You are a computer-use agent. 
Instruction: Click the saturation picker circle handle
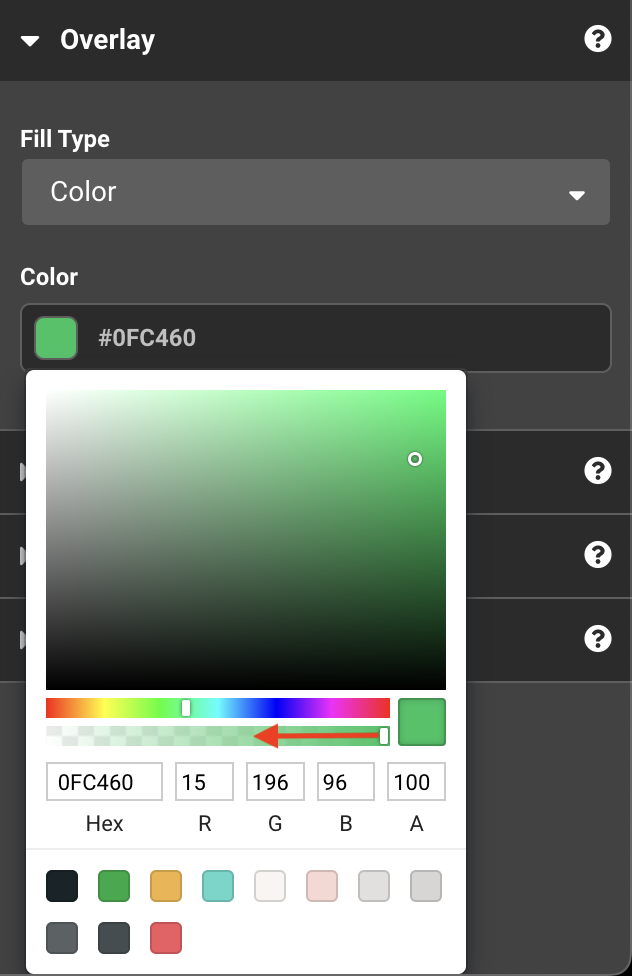pyautogui.click(x=415, y=459)
